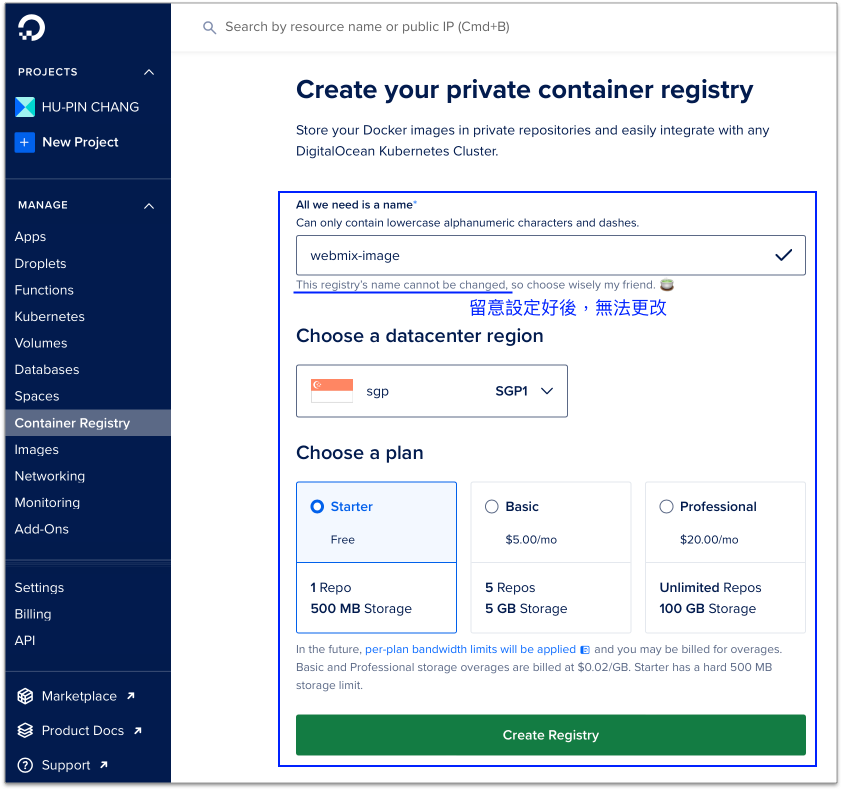Screen dimensions: 842x790
Task: Click the HU-PIN CHANG project icon
Action: 25,107
